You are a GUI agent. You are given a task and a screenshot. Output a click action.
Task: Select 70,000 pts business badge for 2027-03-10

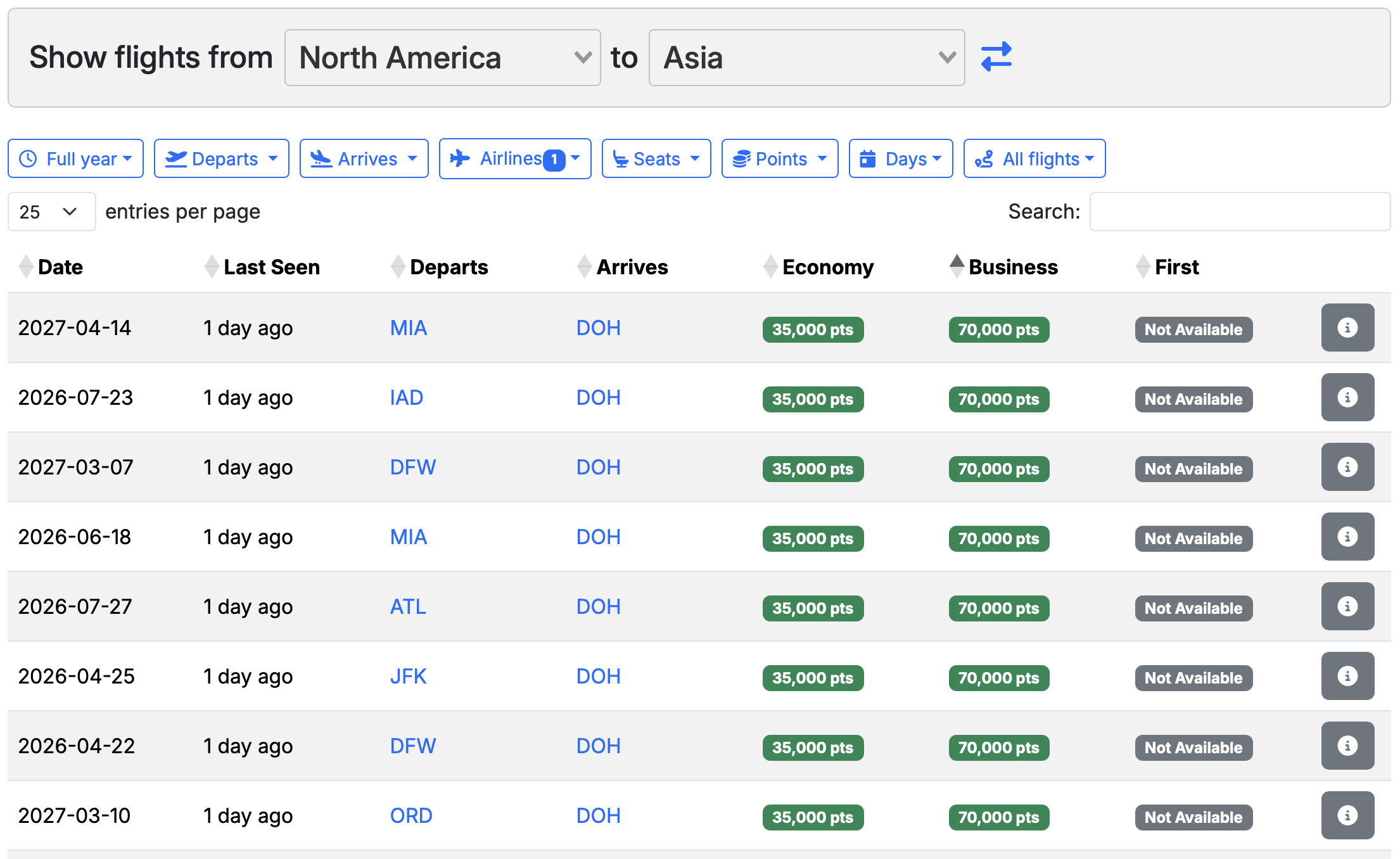point(999,817)
